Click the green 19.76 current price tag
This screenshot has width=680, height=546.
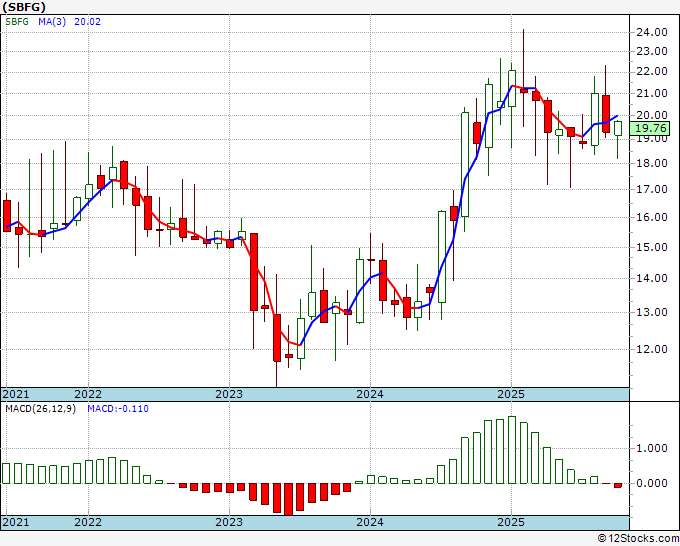tap(651, 128)
